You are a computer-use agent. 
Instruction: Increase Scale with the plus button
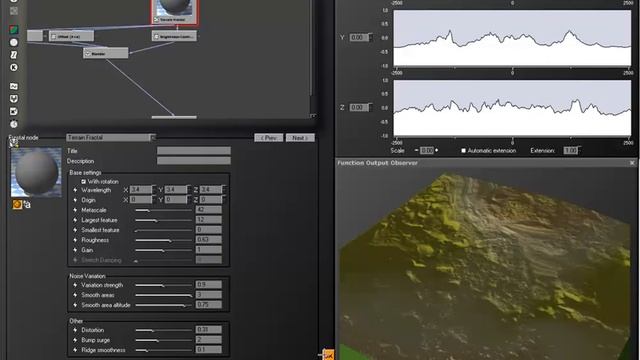tap(437, 150)
